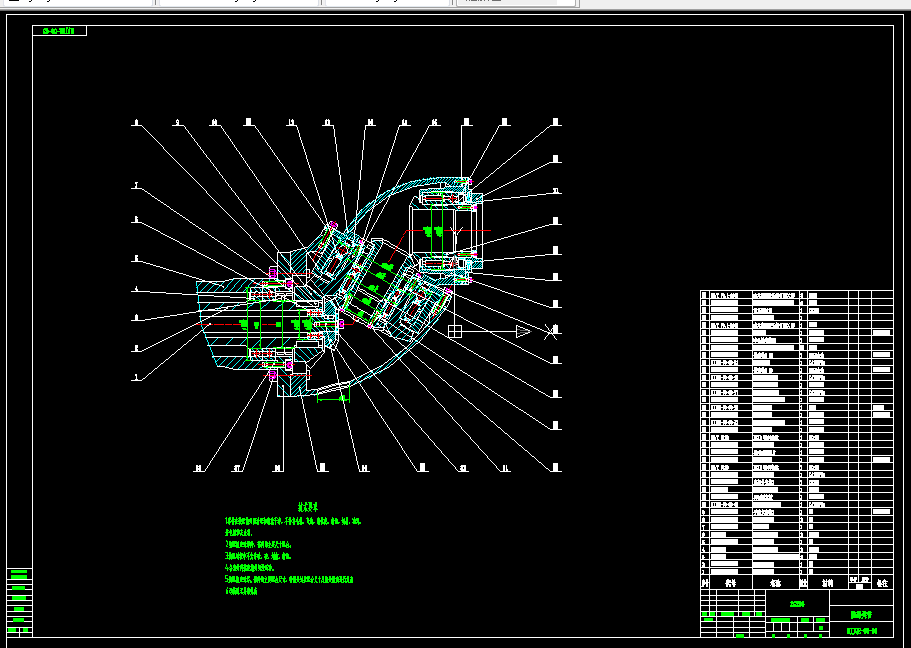
Task: Select the green drawing code at title block bottom
Action: click(x=862, y=631)
